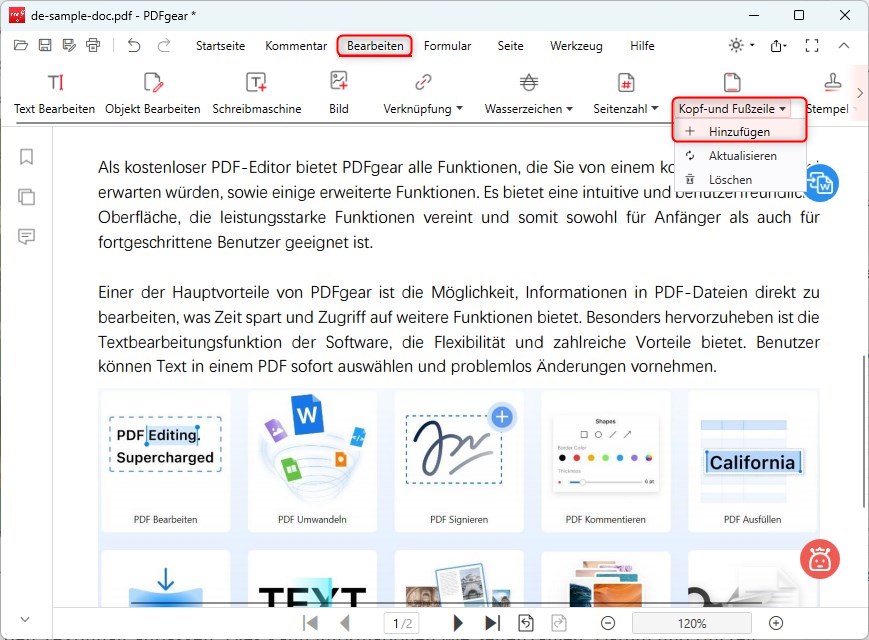Go to the next page

[x=458, y=623]
